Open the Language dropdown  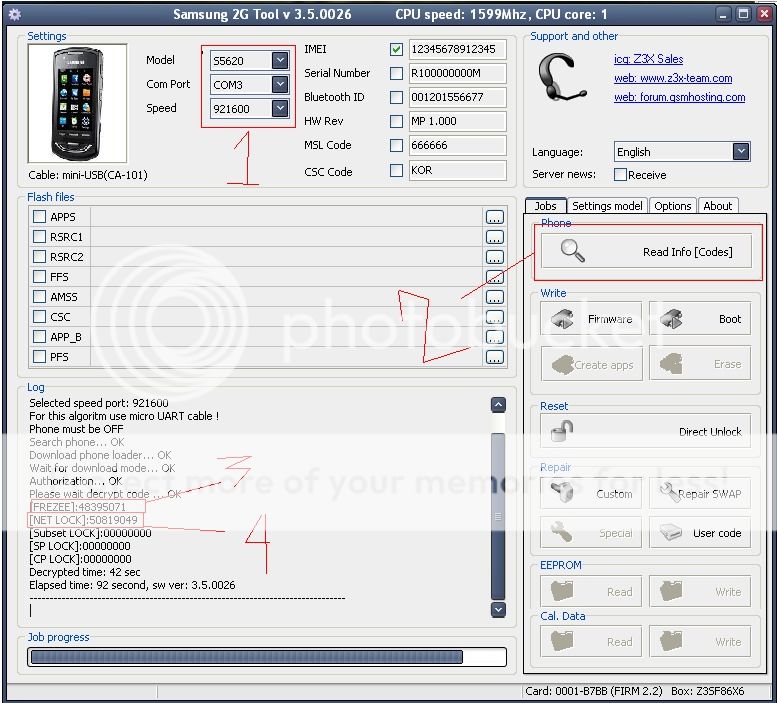pyautogui.click(x=740, y=152)
